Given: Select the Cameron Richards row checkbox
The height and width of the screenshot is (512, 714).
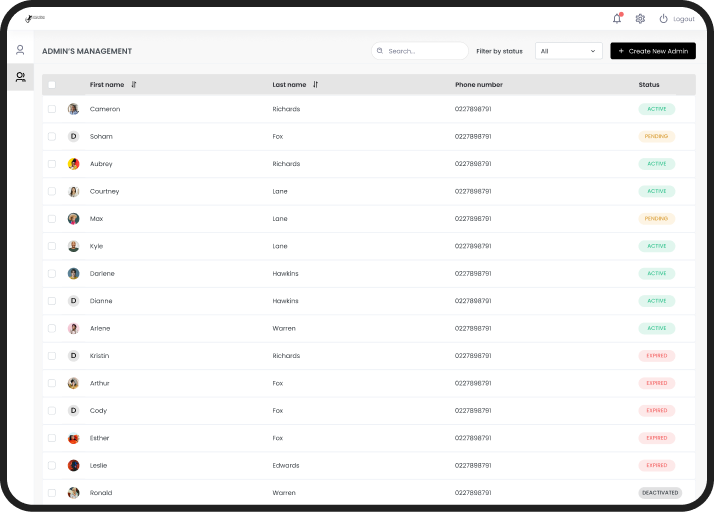Looking at the screenshot, I should pyautogui.click(x=52, y=109).
